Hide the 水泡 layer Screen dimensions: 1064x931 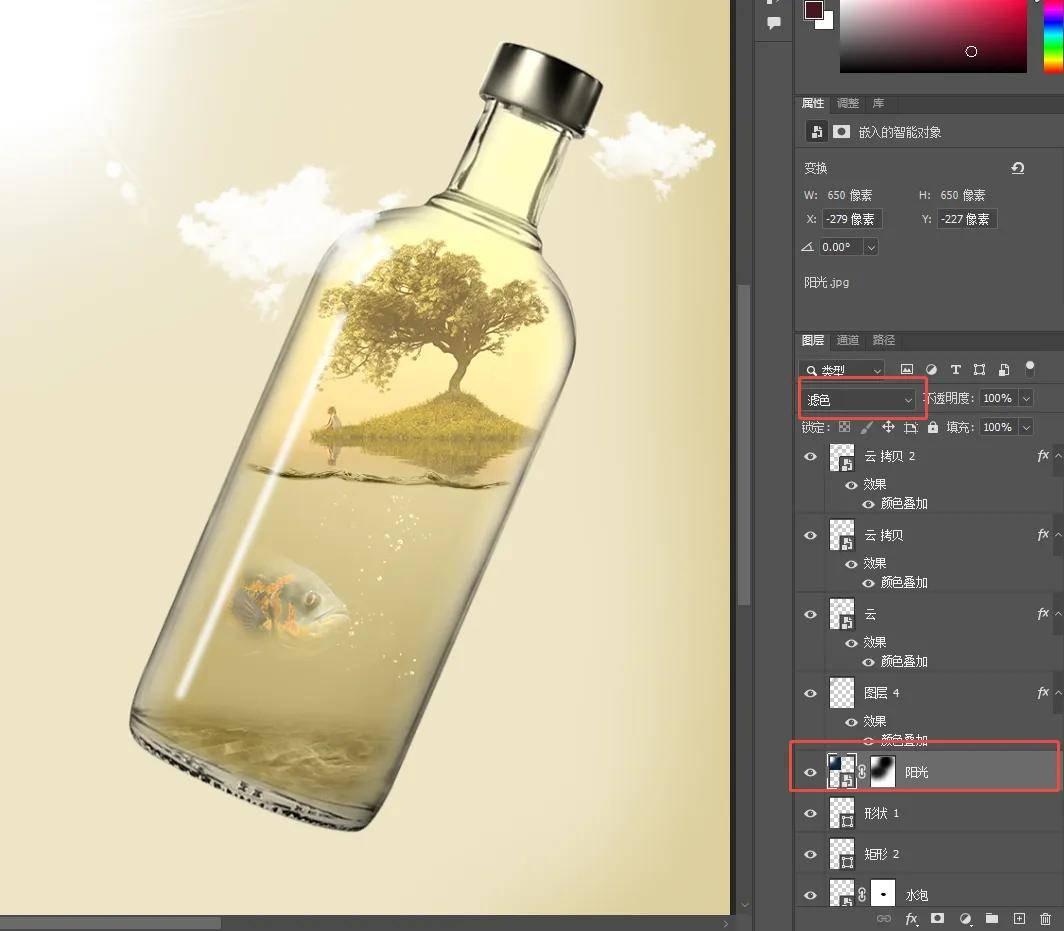810,893
